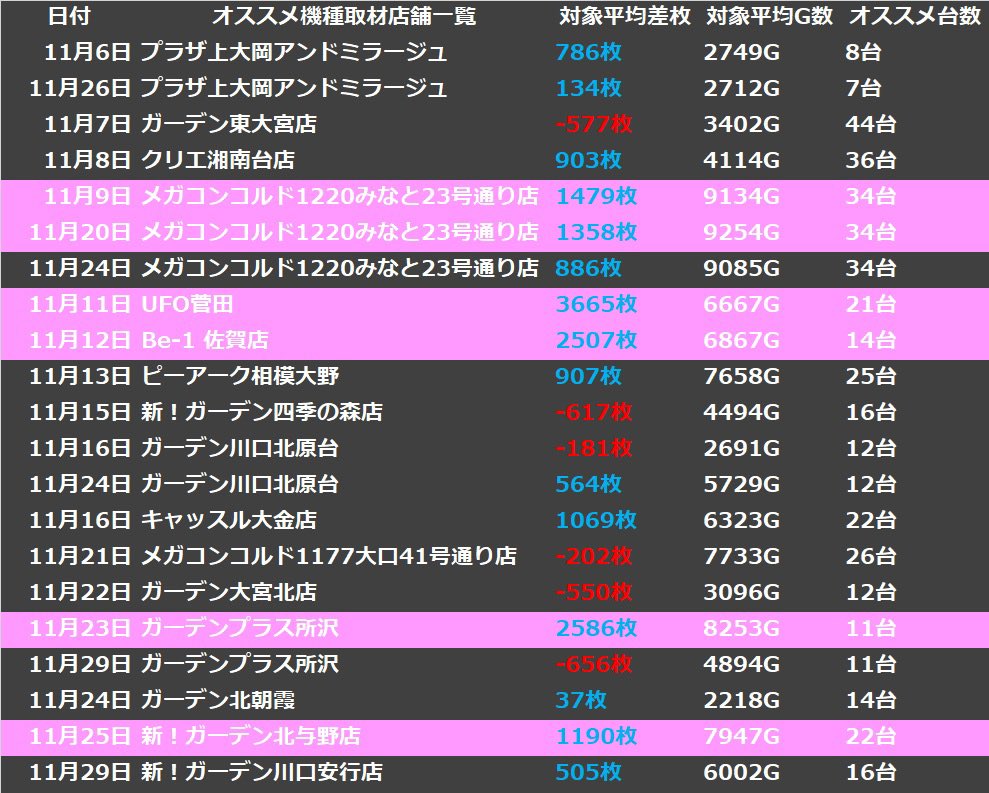Click the 対象平均差枚 column header
The height and width of the screenshot is (793, 989).
624,16
